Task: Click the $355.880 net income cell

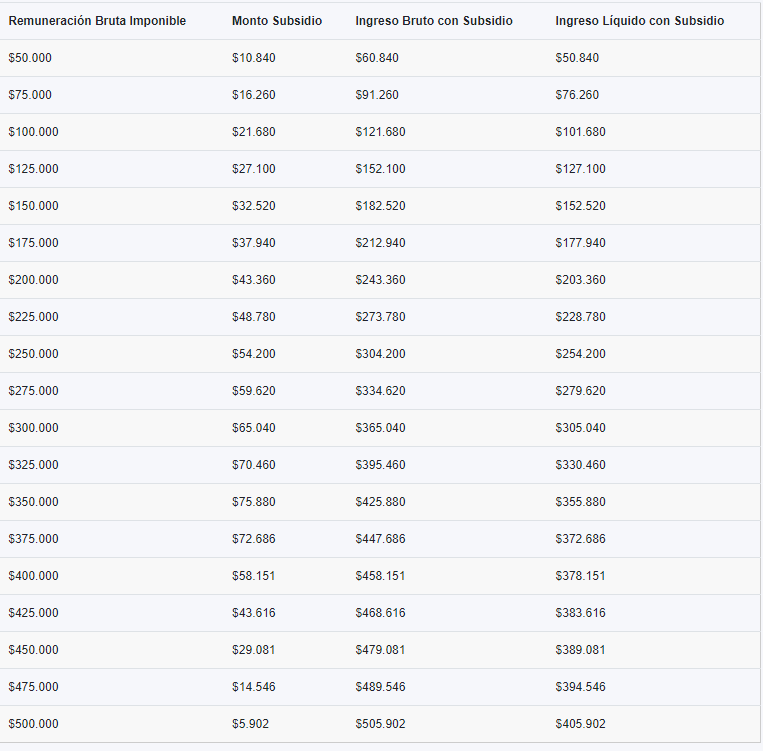Action: tap(580, 502)
